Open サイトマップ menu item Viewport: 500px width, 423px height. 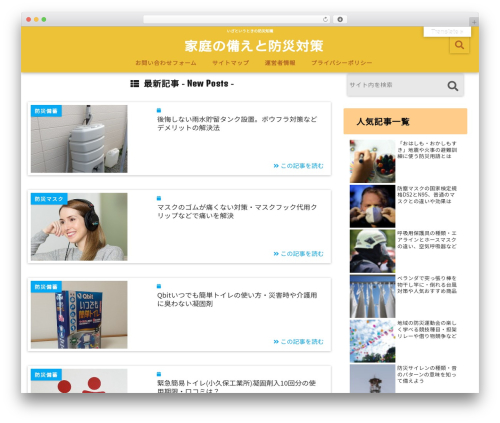(230, 63)
